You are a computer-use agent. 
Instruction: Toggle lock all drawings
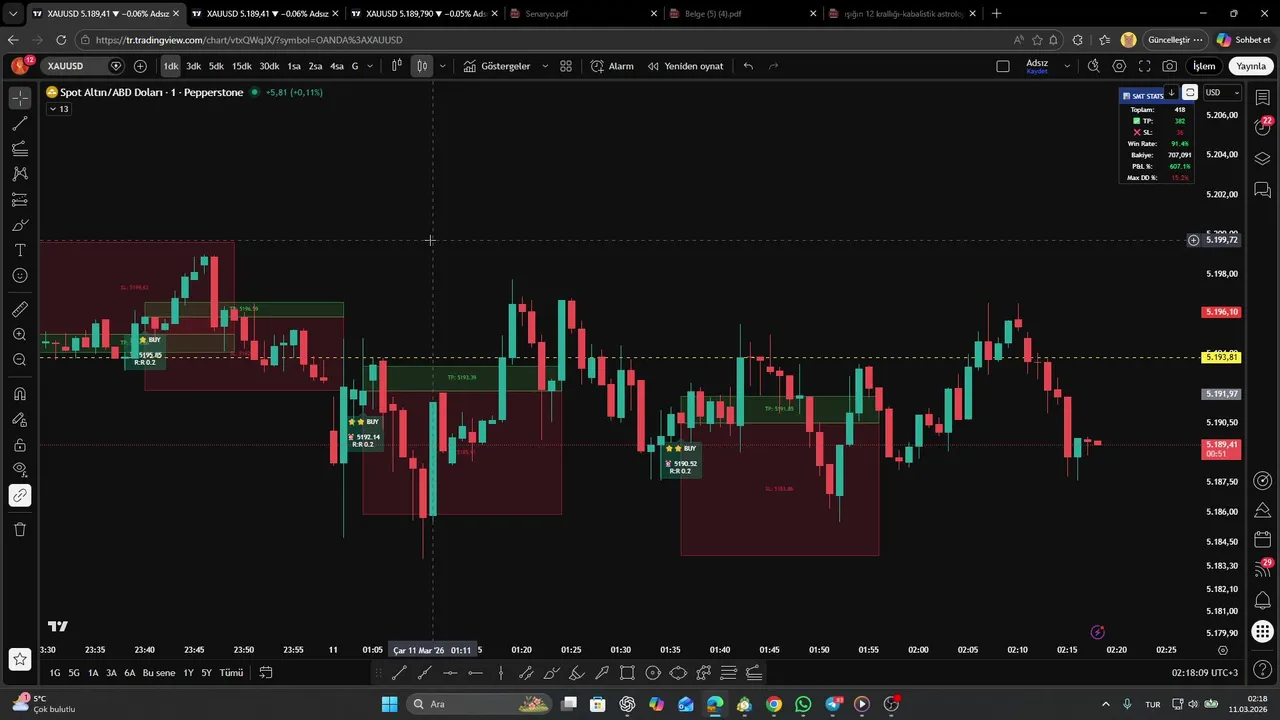click(x=20, y=445)
